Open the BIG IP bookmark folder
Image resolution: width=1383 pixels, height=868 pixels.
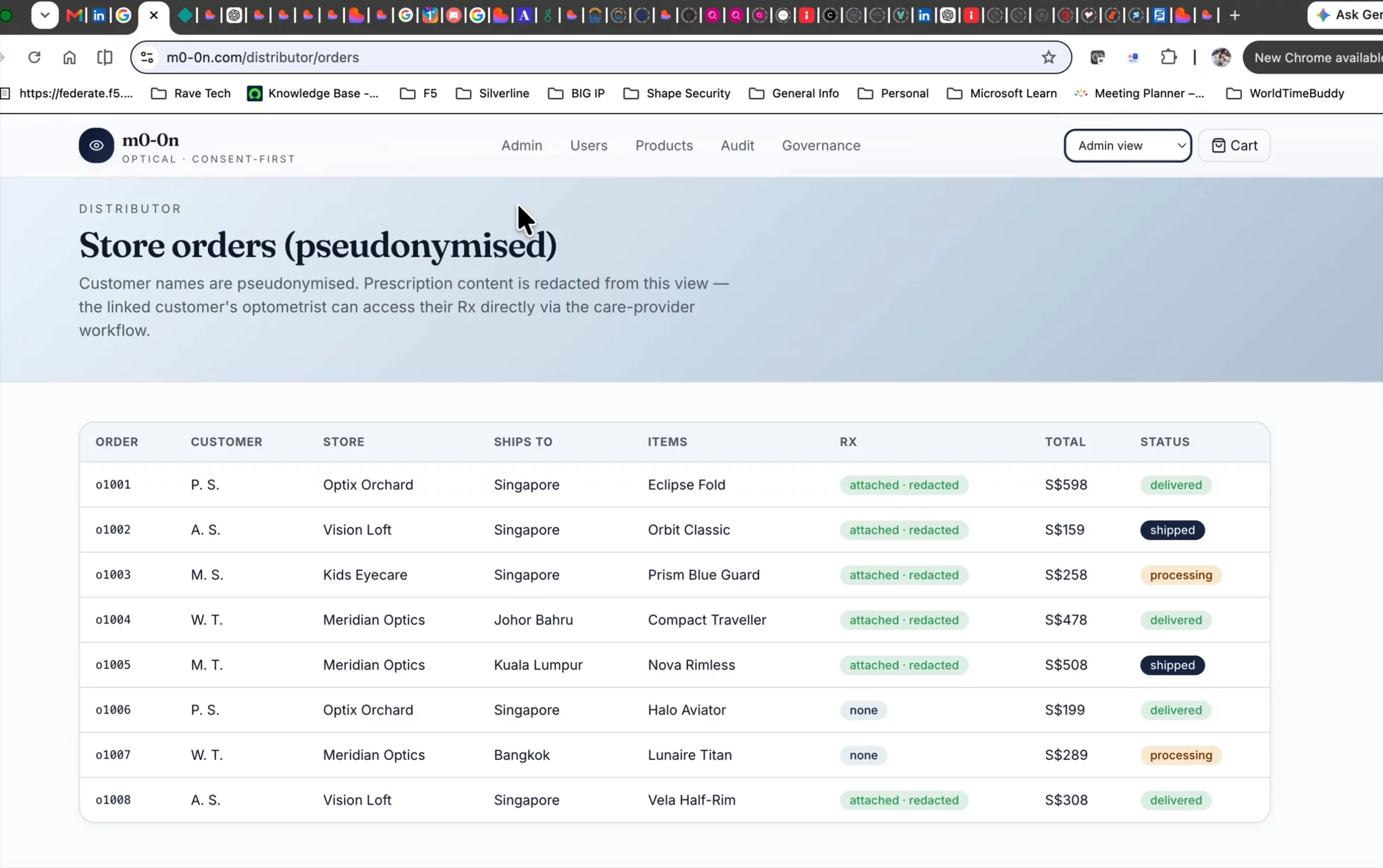click(x=577, y=93)
